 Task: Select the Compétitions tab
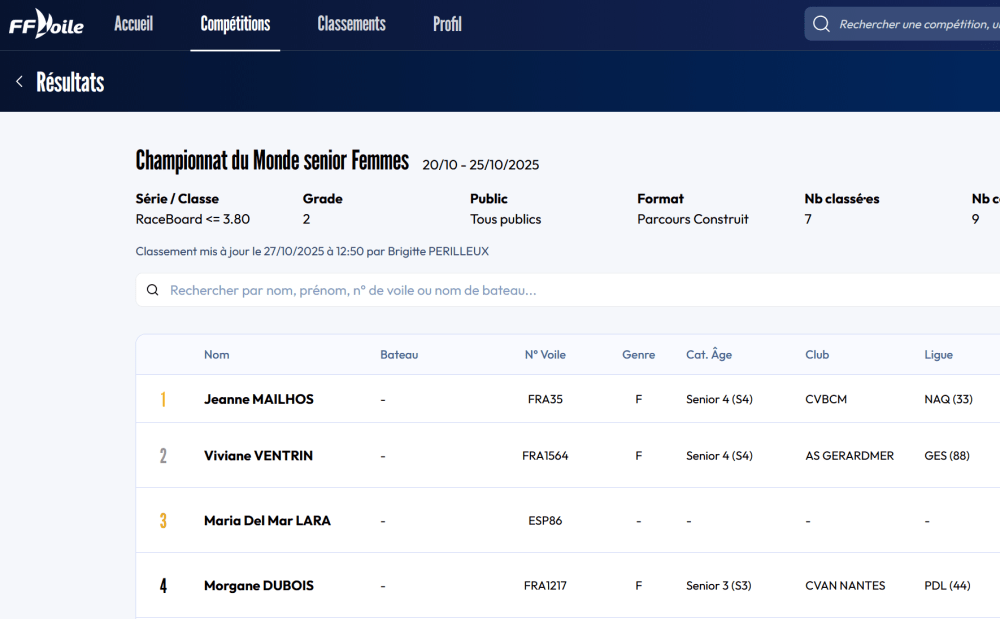point(235,24)
